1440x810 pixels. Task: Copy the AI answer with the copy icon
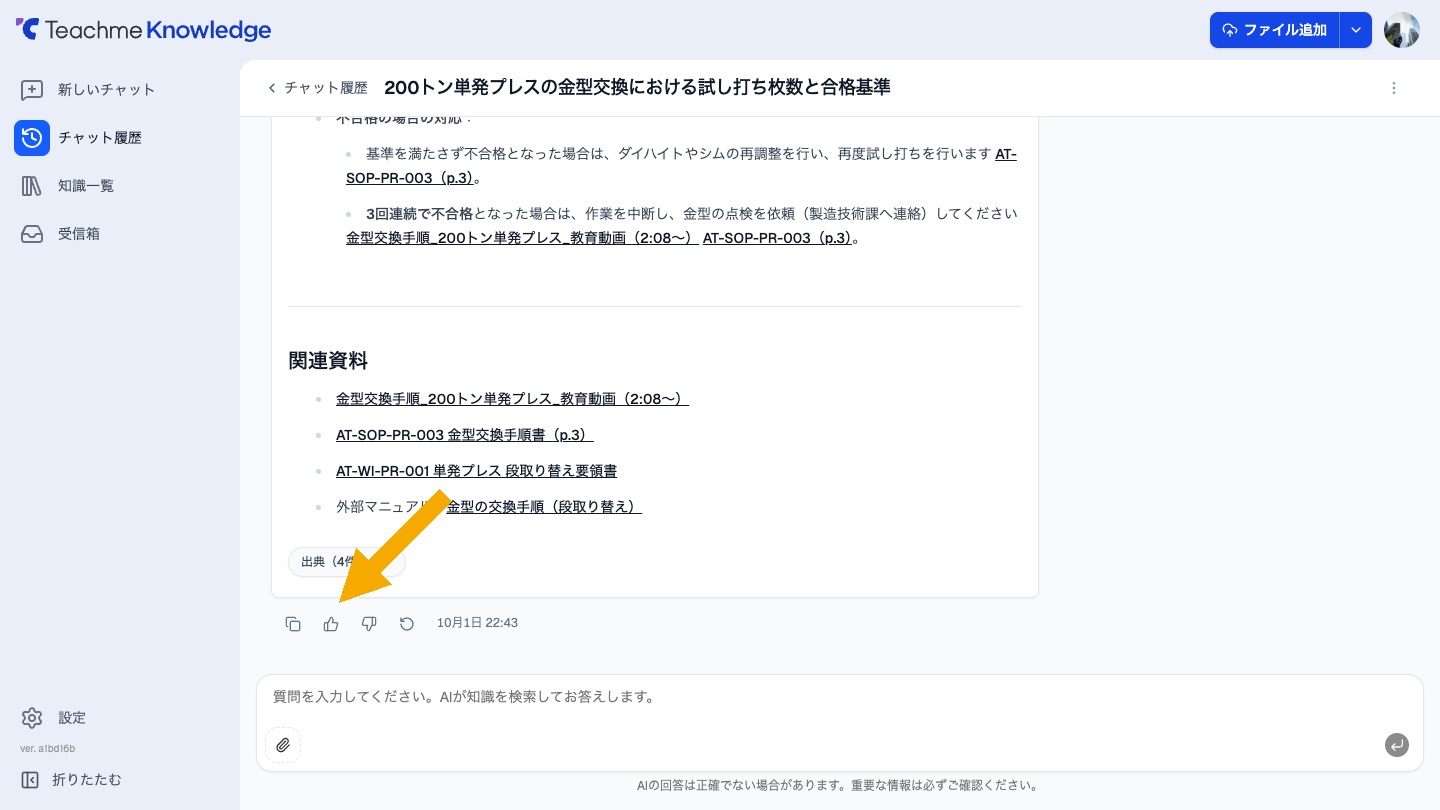tap(293, 624)
